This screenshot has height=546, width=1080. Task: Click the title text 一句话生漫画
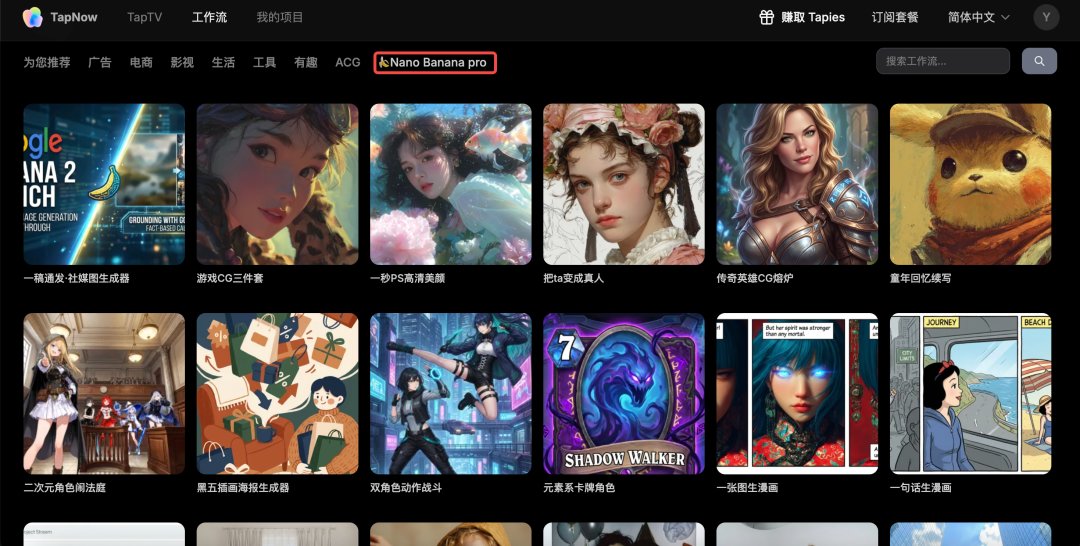921,487
